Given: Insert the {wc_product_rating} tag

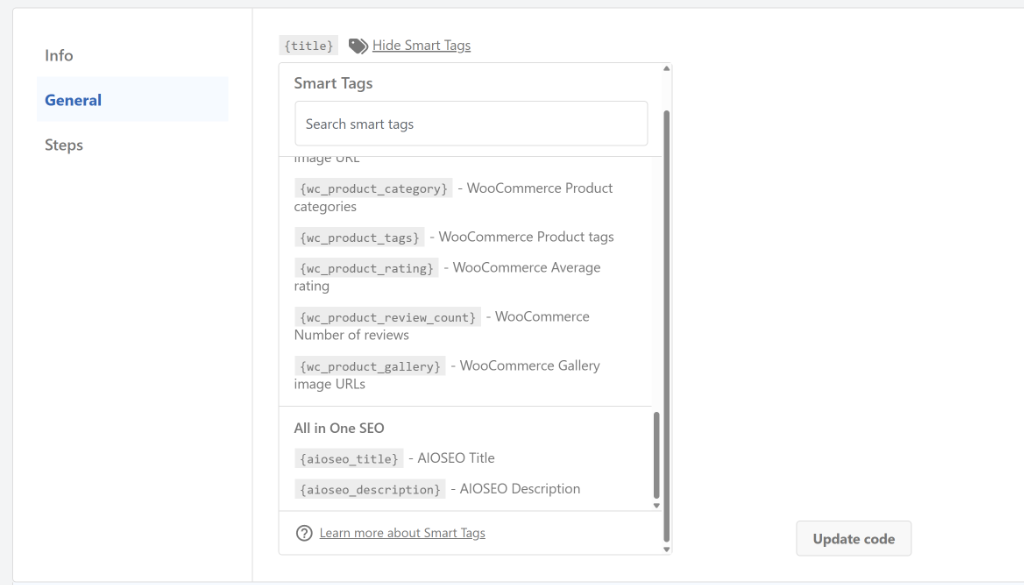Looking at the screenshot, I should coord(366,268).
